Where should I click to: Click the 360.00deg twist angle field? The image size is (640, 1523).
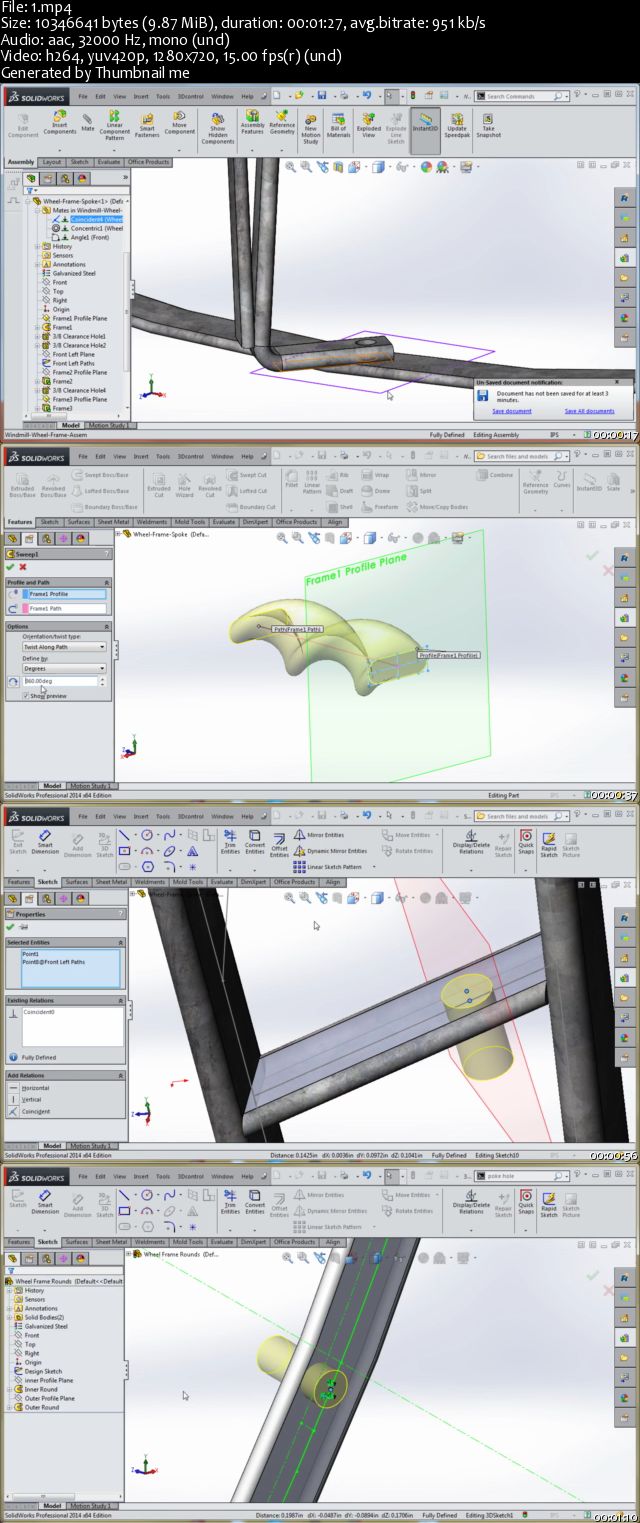pos(61,681)
